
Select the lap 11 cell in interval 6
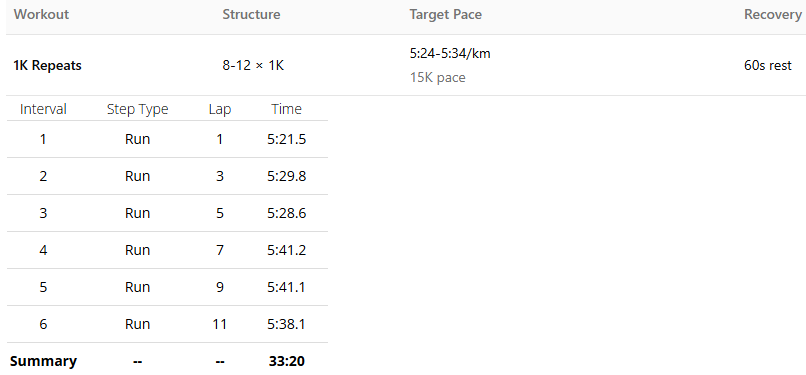click(x=220, y=324)
